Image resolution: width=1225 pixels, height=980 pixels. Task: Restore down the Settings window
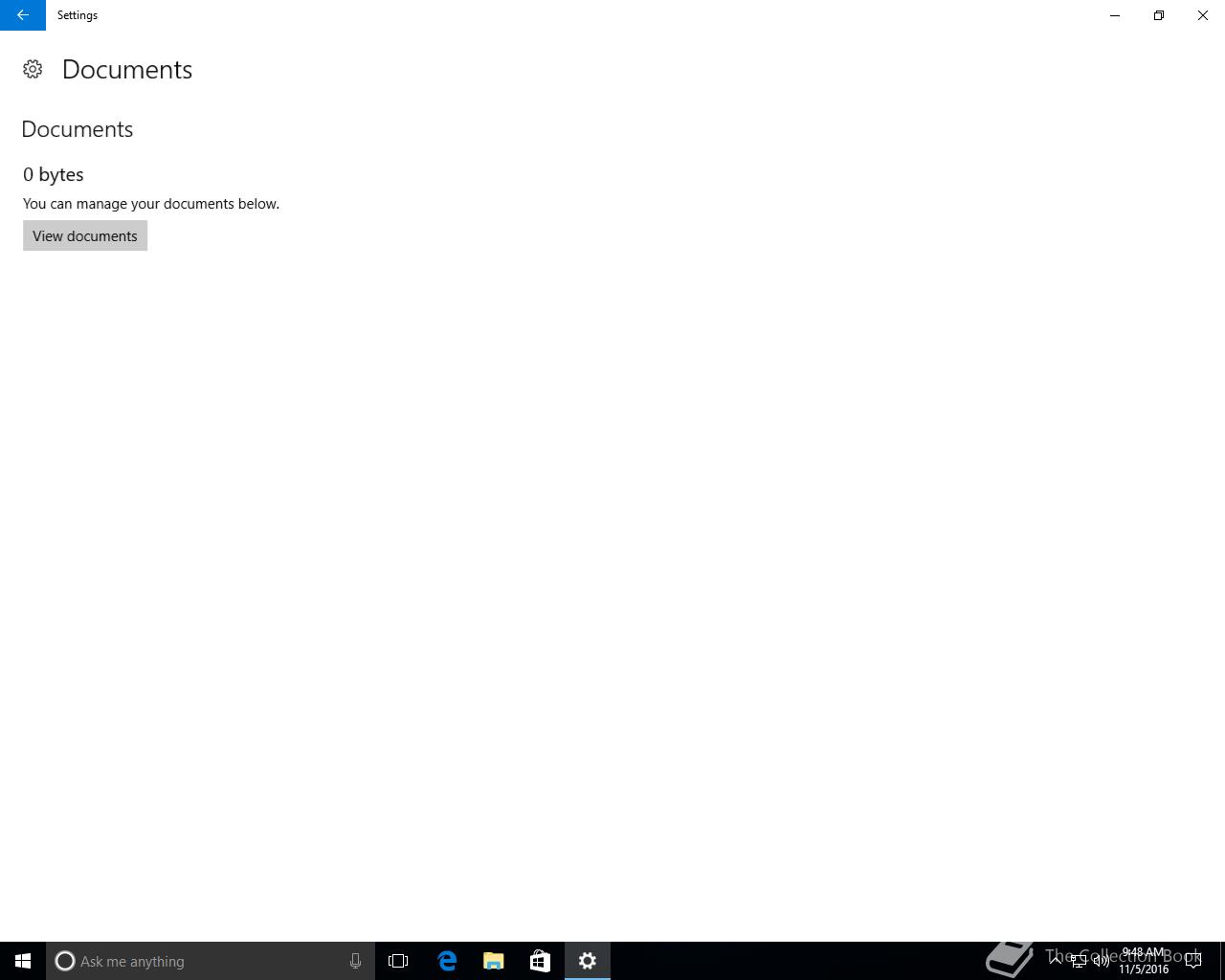1159,15
